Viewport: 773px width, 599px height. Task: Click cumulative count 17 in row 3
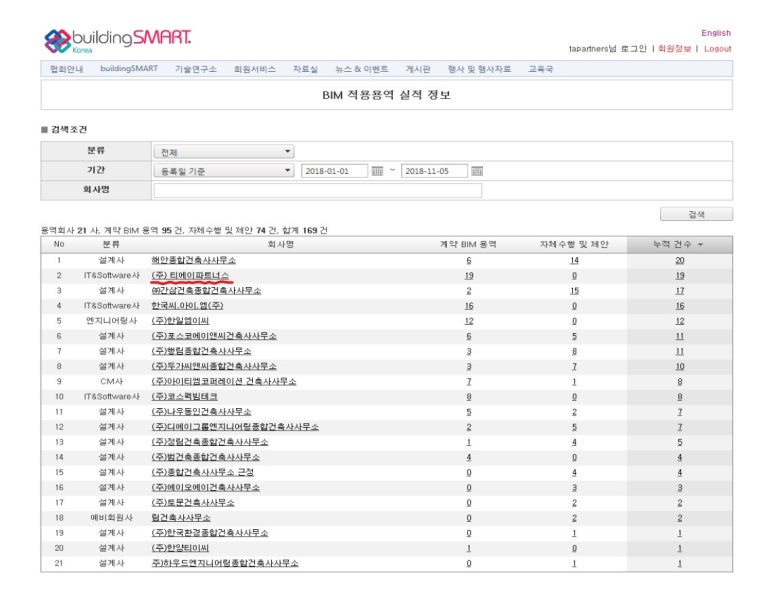(680, 291)
